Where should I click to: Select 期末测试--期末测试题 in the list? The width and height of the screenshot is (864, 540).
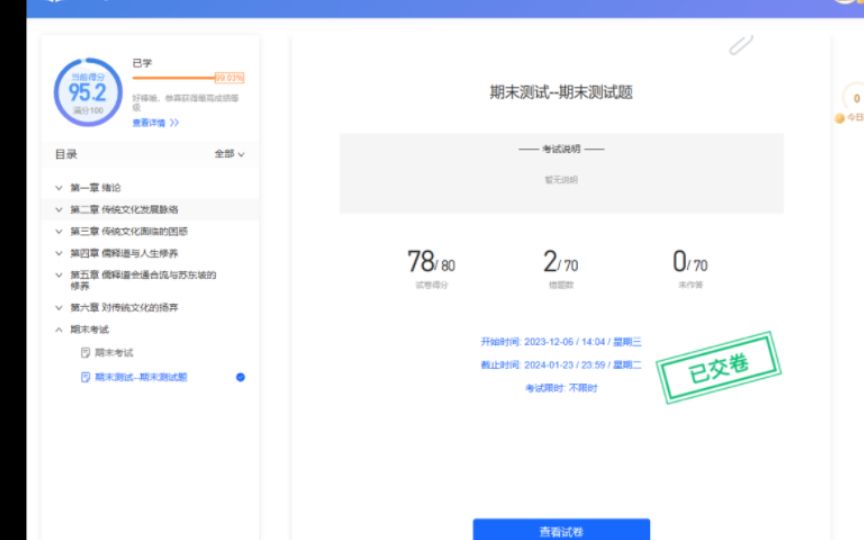141,377
